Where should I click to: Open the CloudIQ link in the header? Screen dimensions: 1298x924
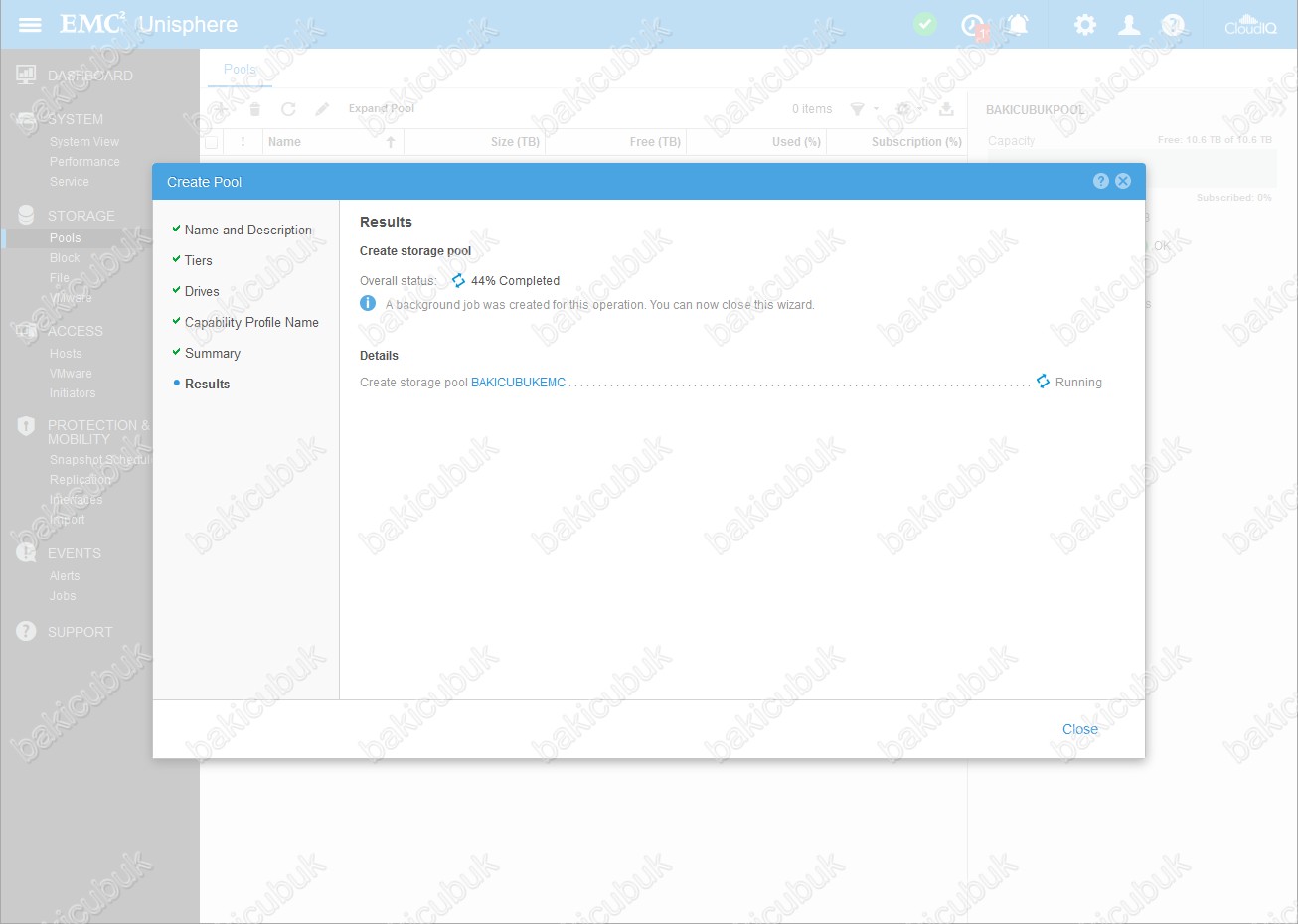1250,25
